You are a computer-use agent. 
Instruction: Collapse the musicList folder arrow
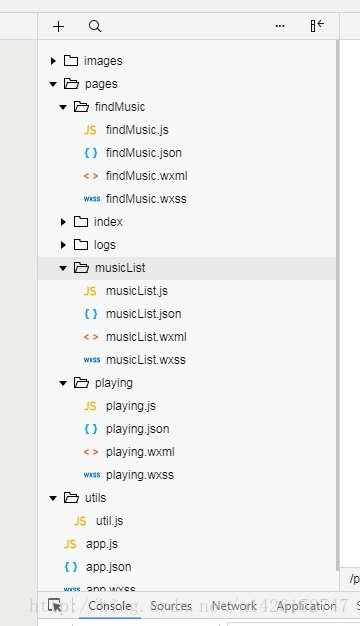(63, 268)
